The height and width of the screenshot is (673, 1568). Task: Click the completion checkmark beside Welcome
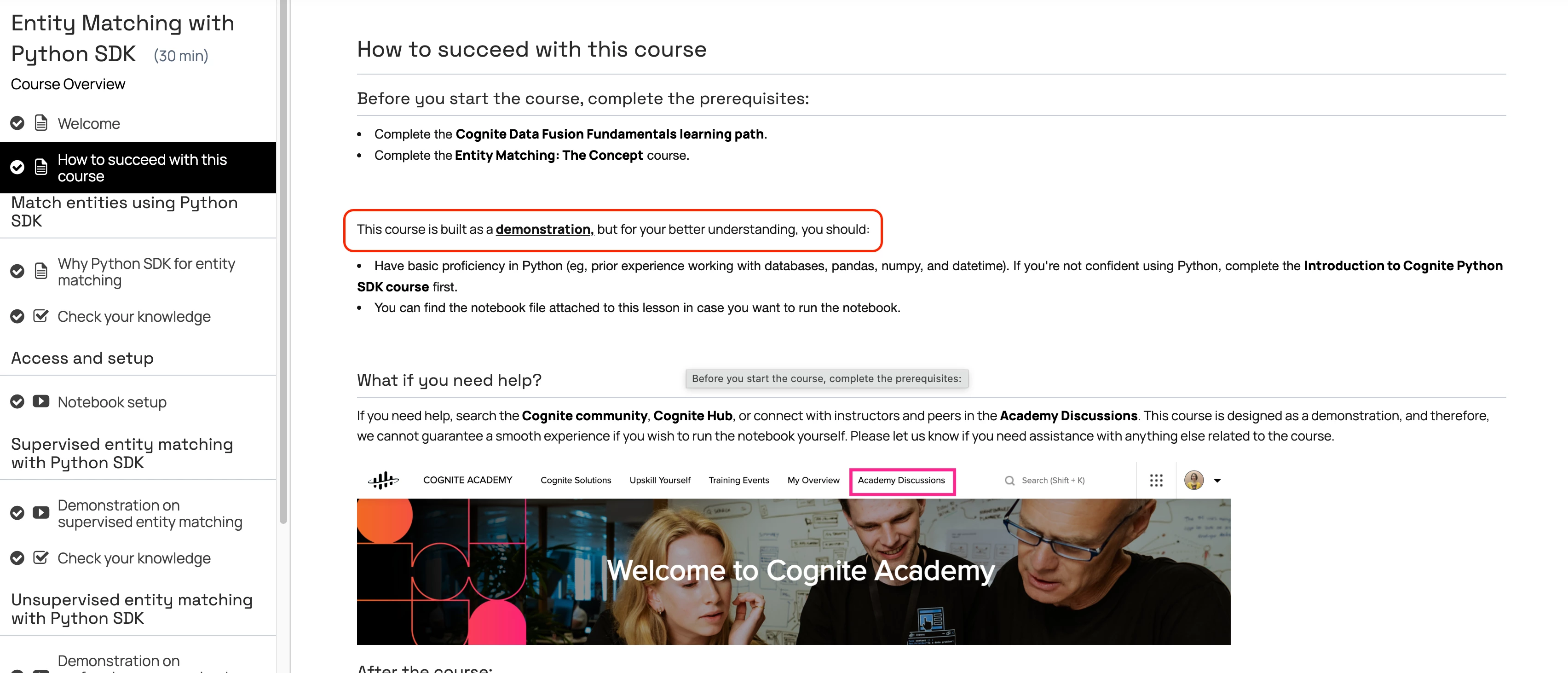pyautogui.click(x=17, y=123)
